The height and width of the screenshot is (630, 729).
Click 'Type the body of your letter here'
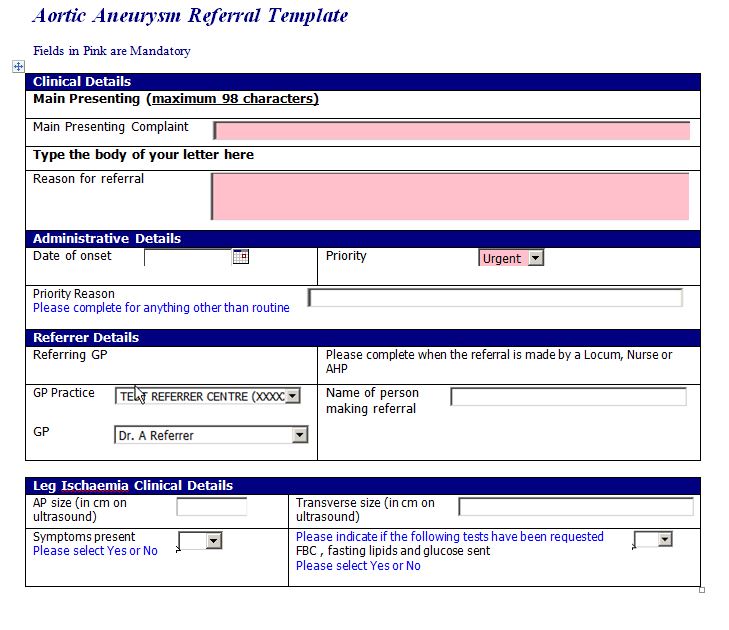point(143,154)
